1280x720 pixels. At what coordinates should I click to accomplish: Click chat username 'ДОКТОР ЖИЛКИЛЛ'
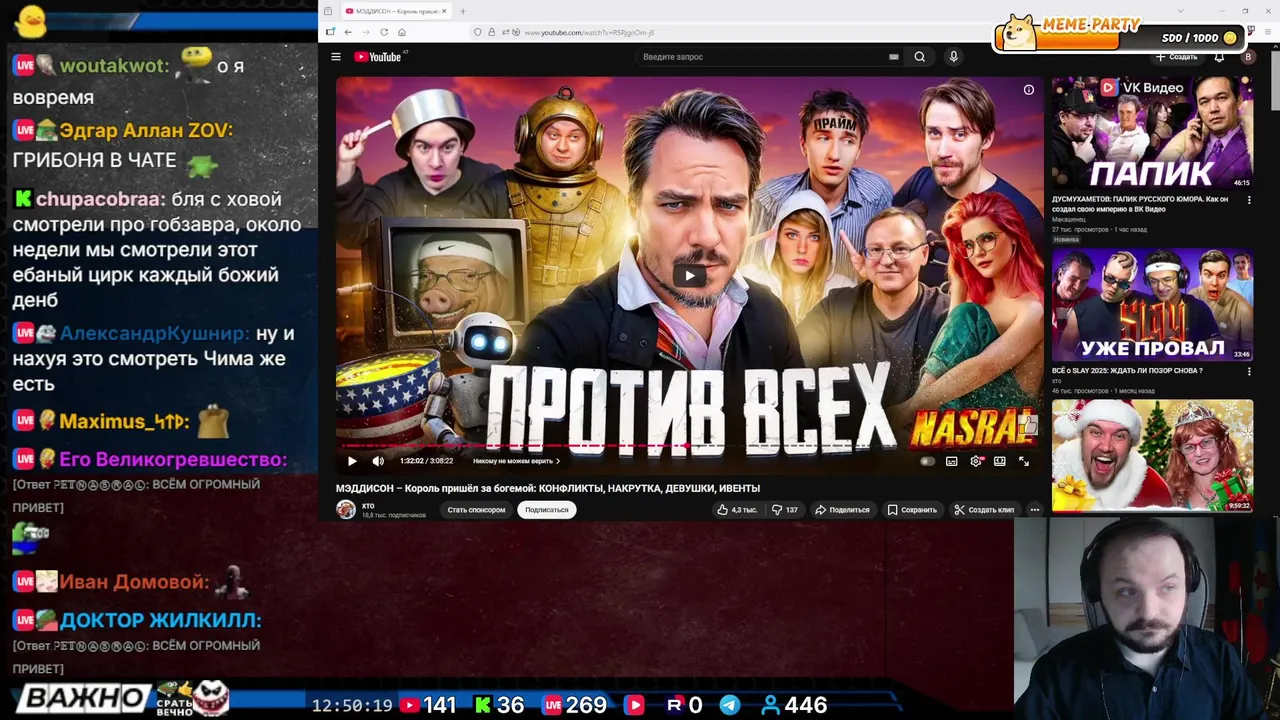[x=160, y=620]
